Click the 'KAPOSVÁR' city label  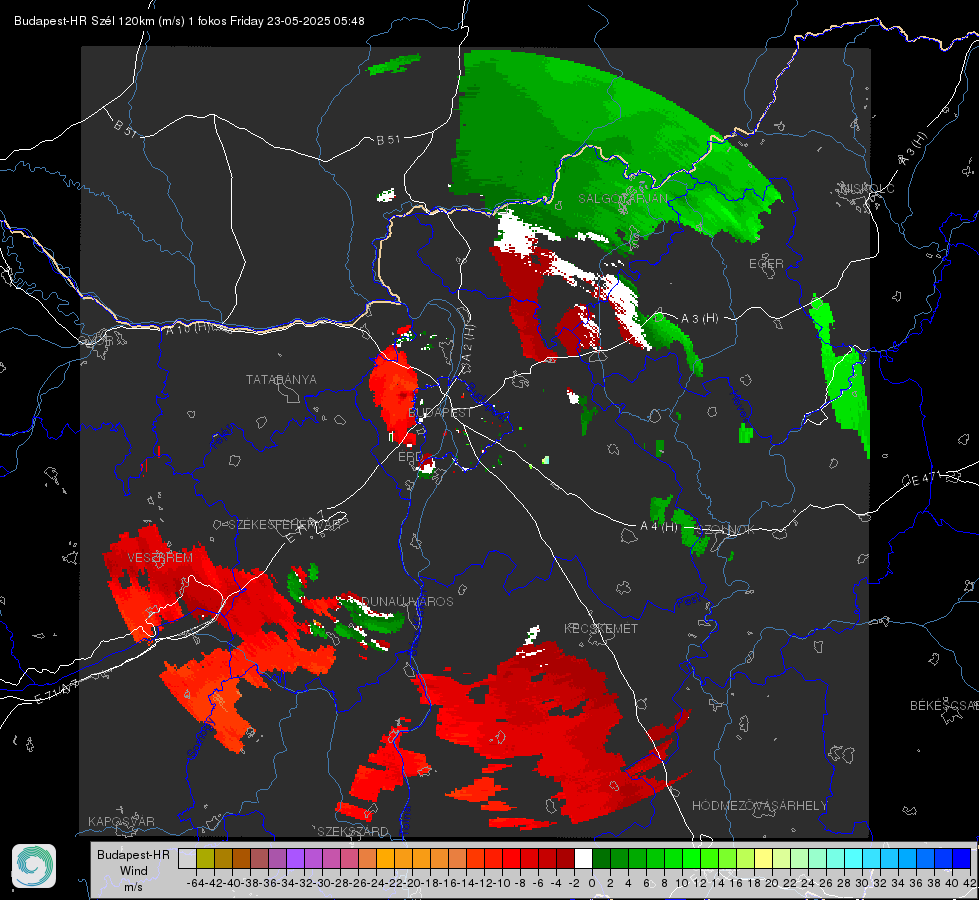121,821
